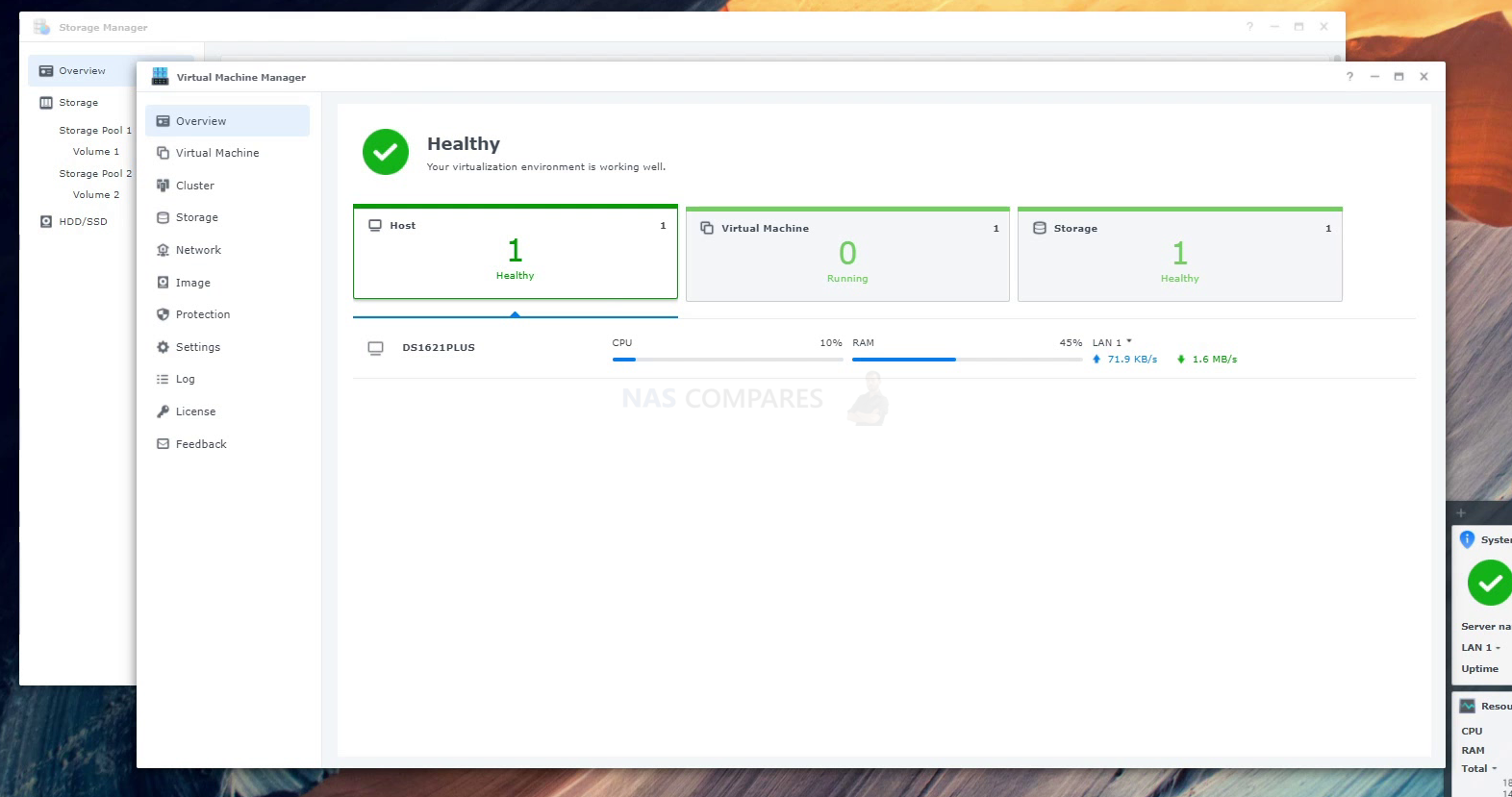1512x797 pixels.
Task: Click the License key icon
Action: 163,411
